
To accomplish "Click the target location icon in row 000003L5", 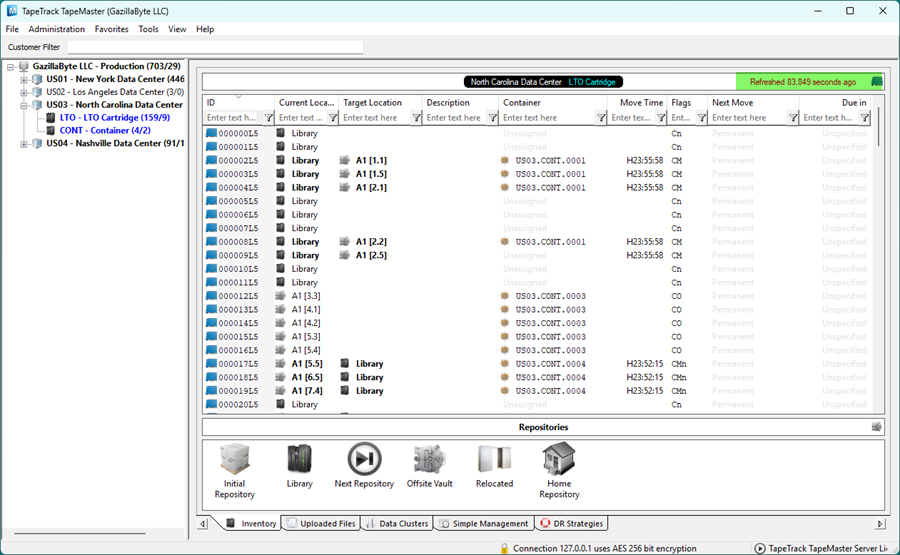I will pos(344,174).
